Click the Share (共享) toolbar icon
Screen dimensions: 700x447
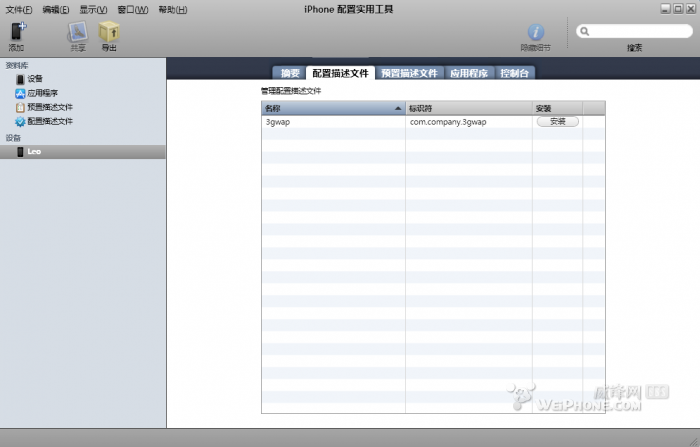[78, 32]
